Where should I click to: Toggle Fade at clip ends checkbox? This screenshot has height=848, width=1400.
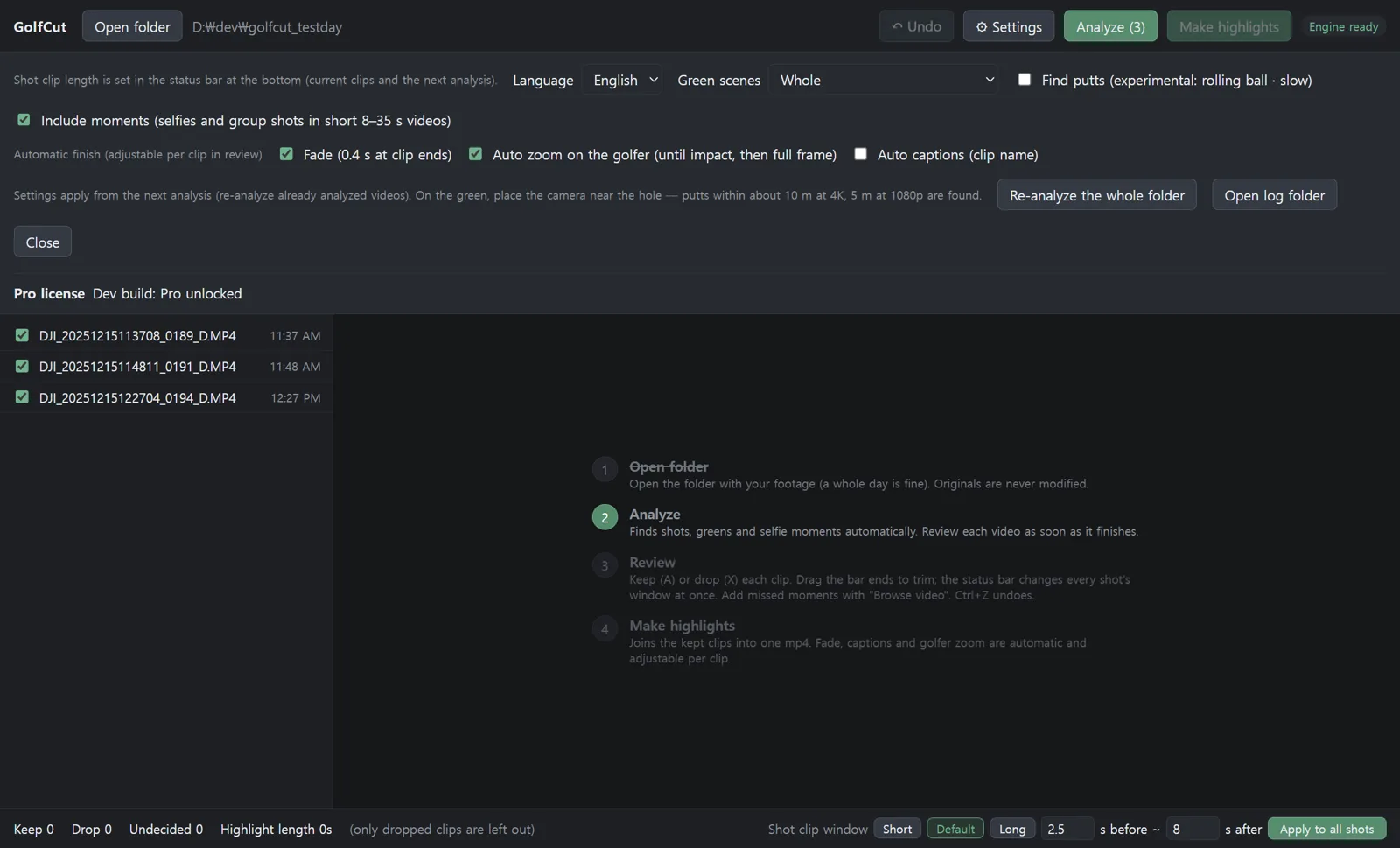[286, 153]
